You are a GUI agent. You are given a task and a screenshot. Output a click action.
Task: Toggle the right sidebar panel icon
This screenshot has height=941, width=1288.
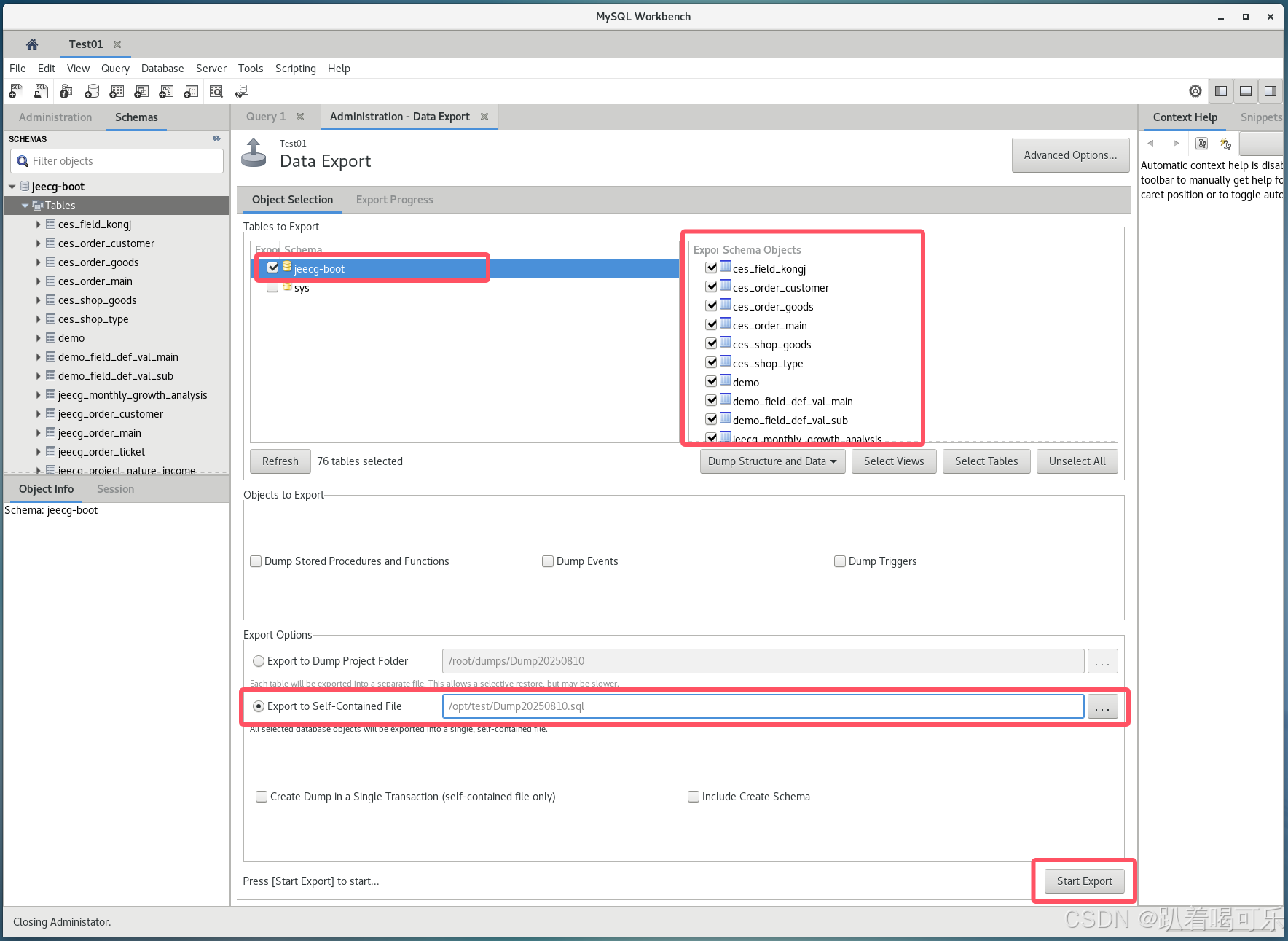coord(1271,91)
